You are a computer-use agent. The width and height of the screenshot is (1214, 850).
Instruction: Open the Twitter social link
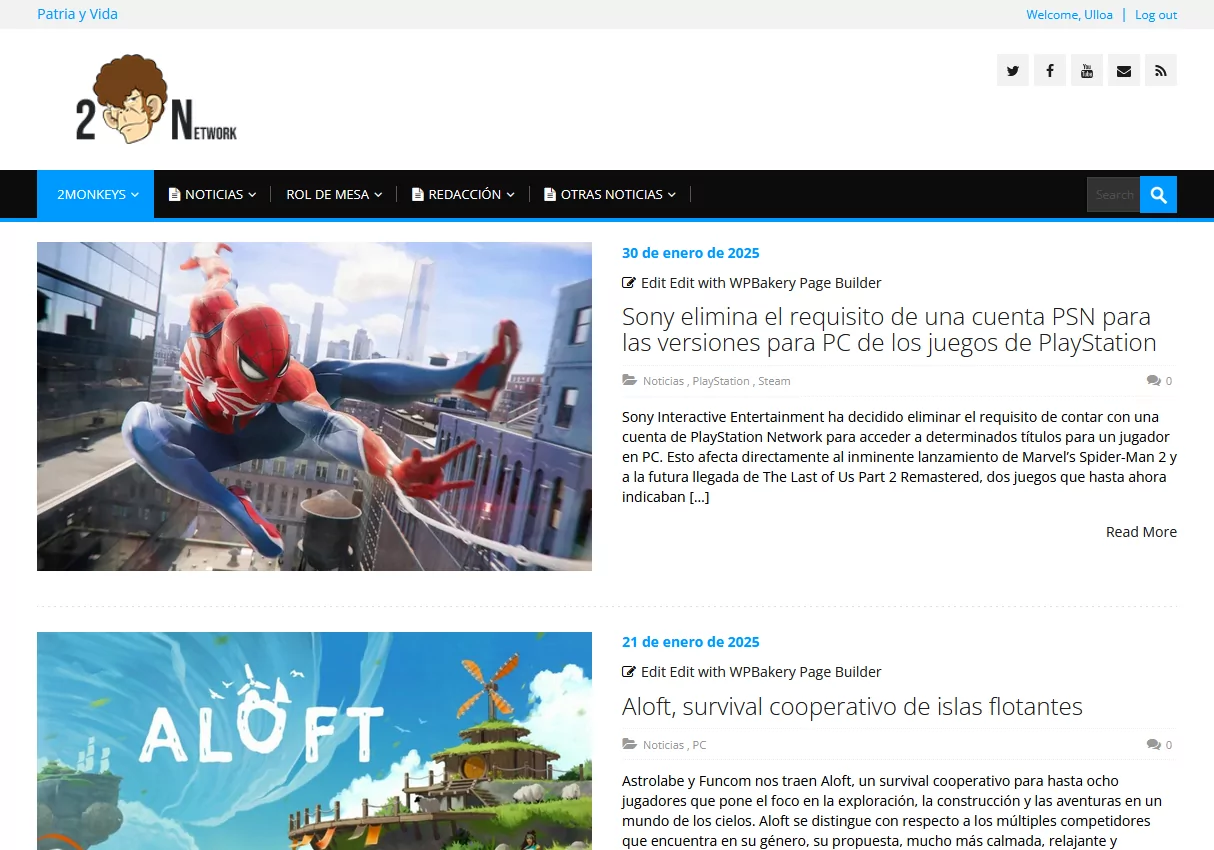click(x=1013, y=70)
